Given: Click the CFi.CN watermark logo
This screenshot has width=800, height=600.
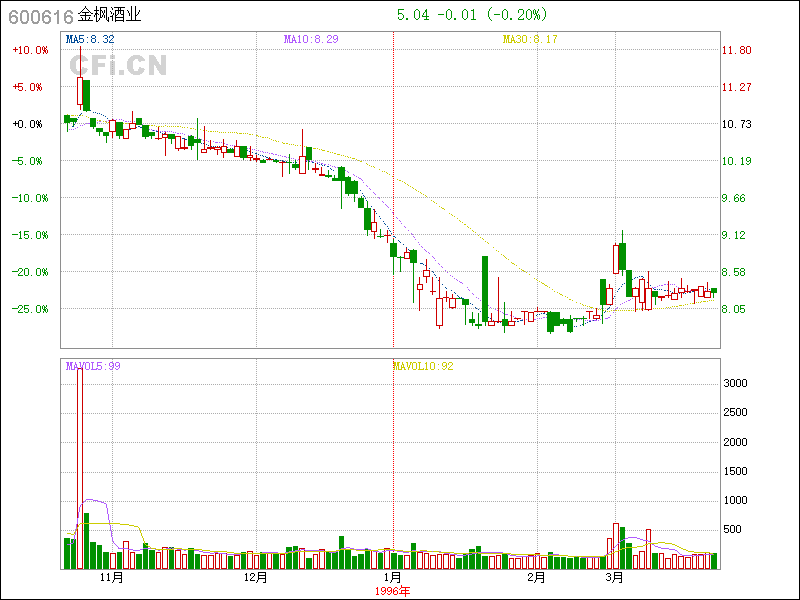Looking at the screenshot, I should [x=118, y=65].
